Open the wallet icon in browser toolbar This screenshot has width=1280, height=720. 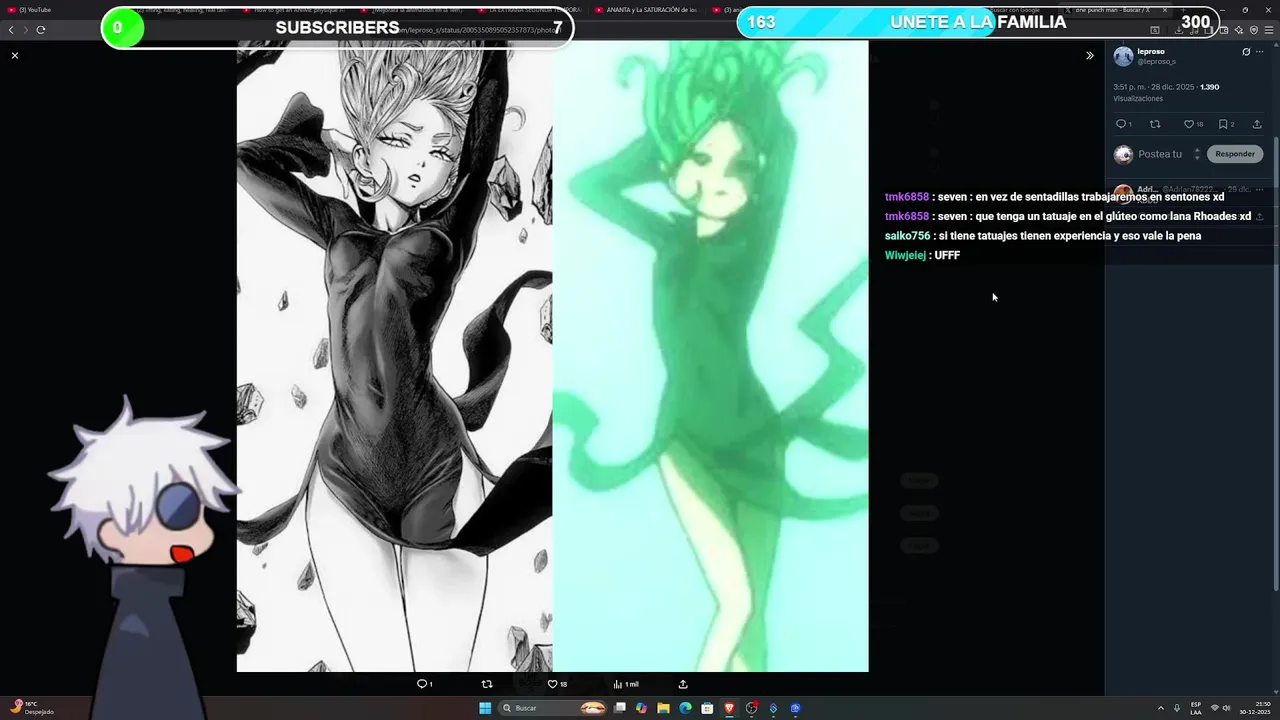[x=1226, y=30]
